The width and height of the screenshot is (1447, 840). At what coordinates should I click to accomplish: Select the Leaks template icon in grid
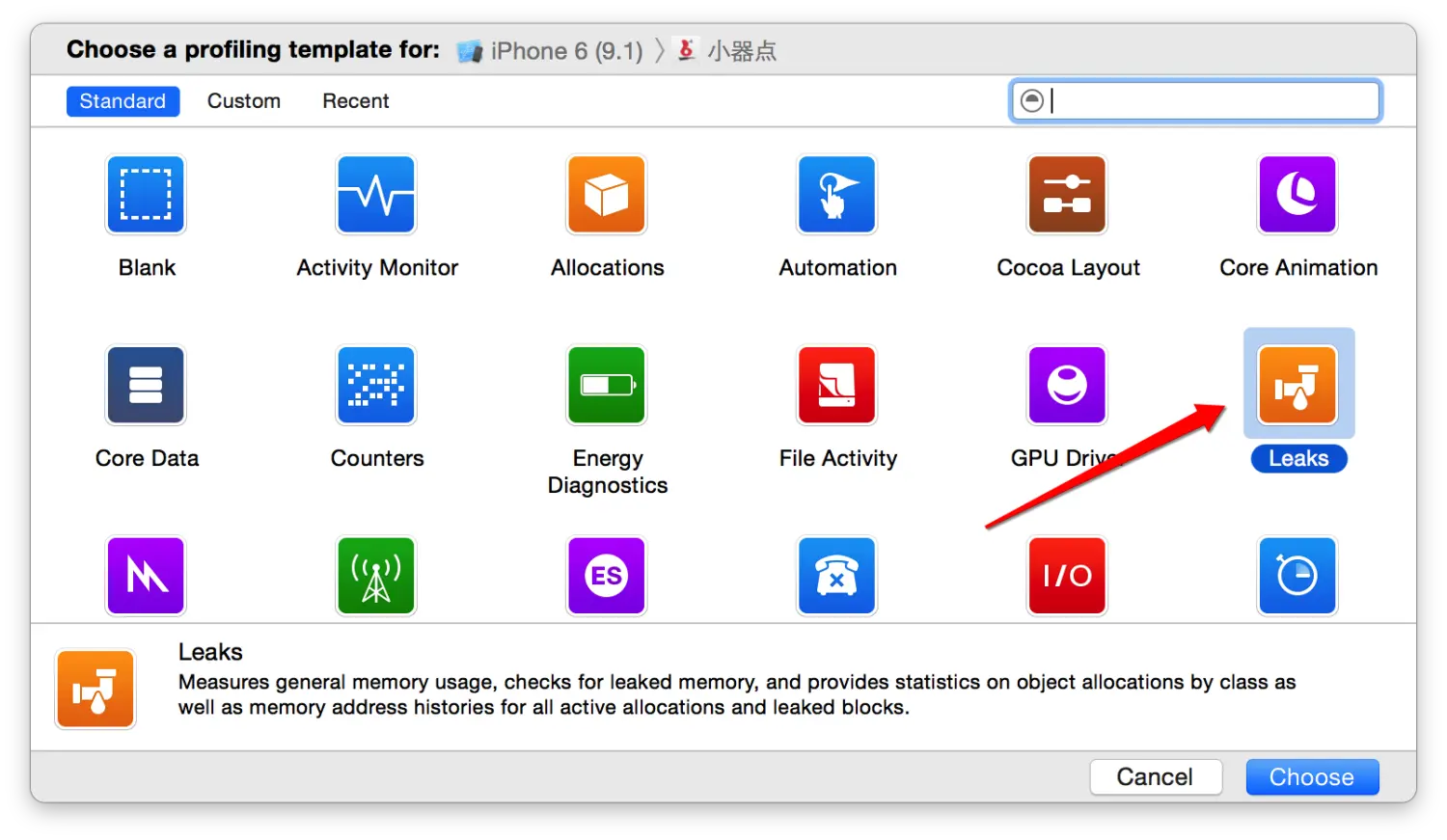pos(1297,386)
